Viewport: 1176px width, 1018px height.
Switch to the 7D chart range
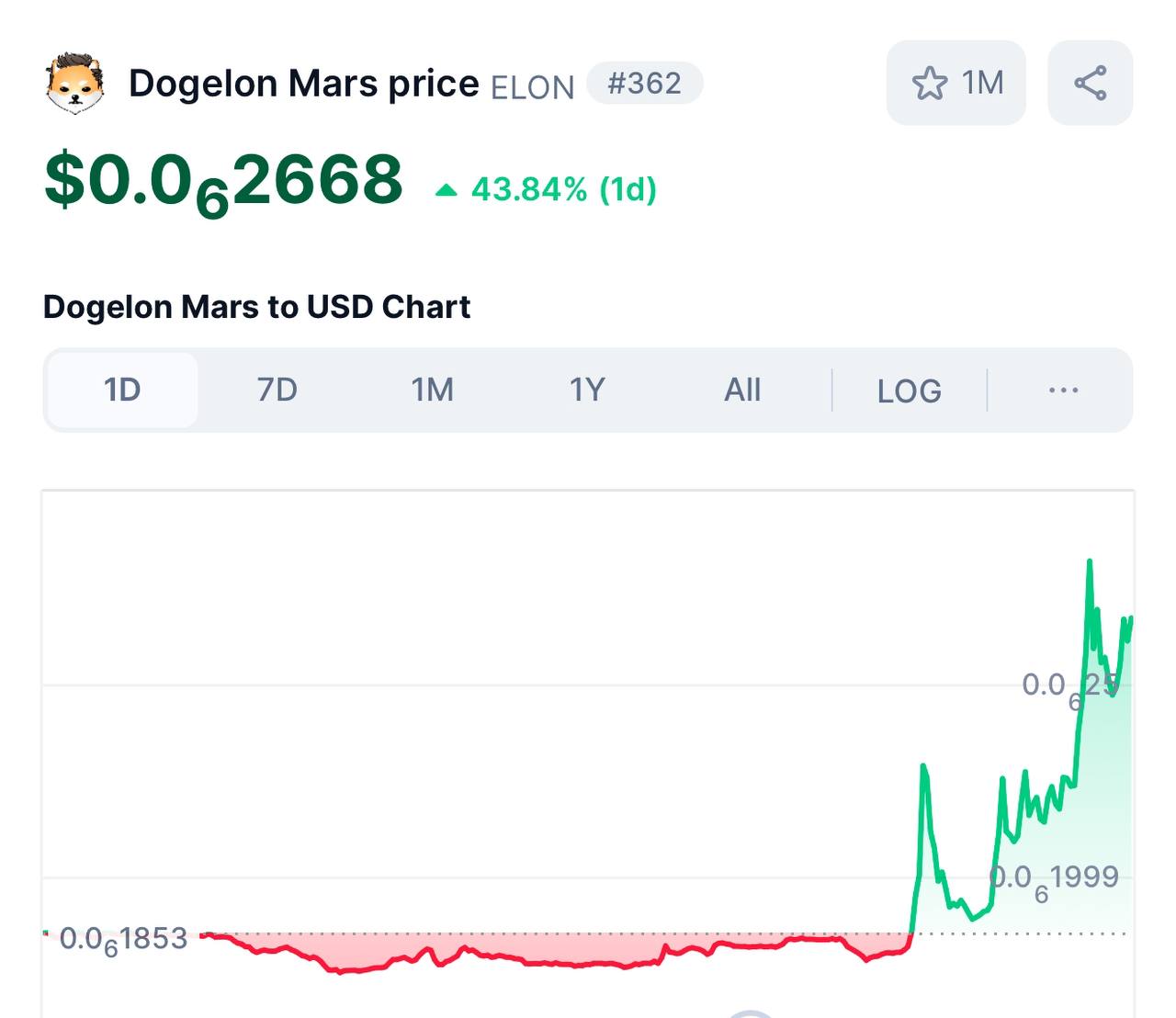tap(277, 390)
